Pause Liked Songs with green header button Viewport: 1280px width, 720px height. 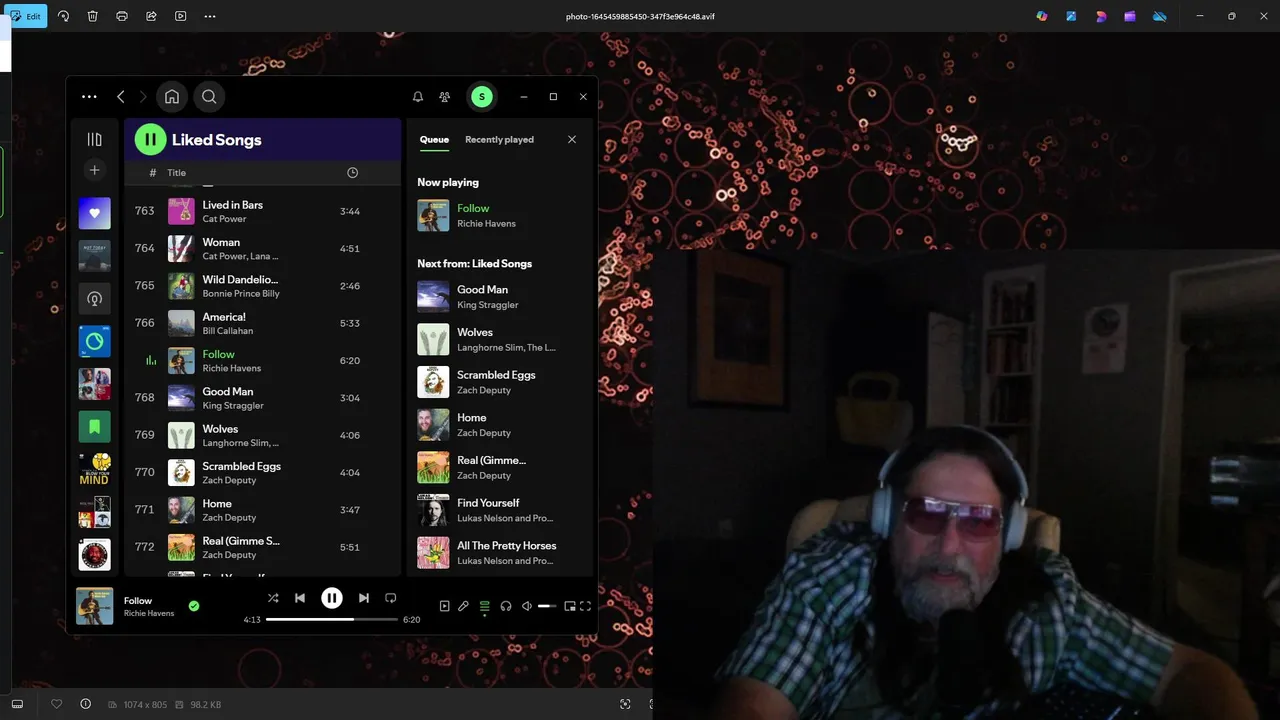click(150, 140)
